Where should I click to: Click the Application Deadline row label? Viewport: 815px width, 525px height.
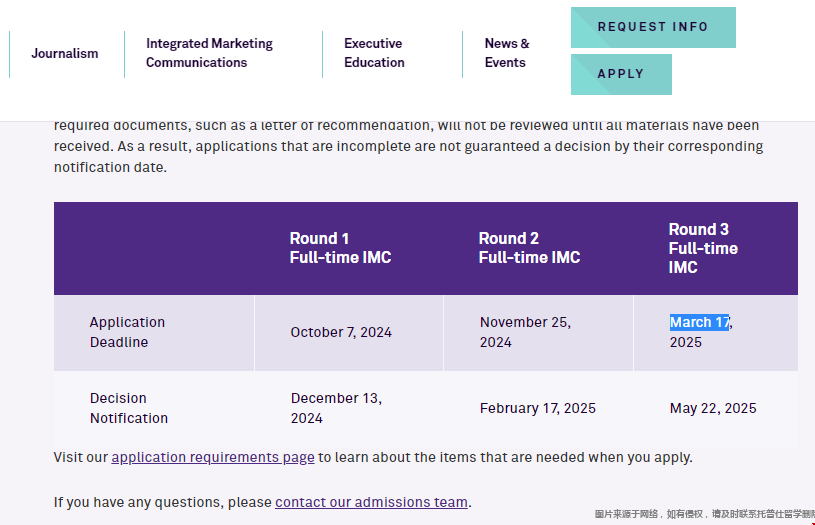127,332
